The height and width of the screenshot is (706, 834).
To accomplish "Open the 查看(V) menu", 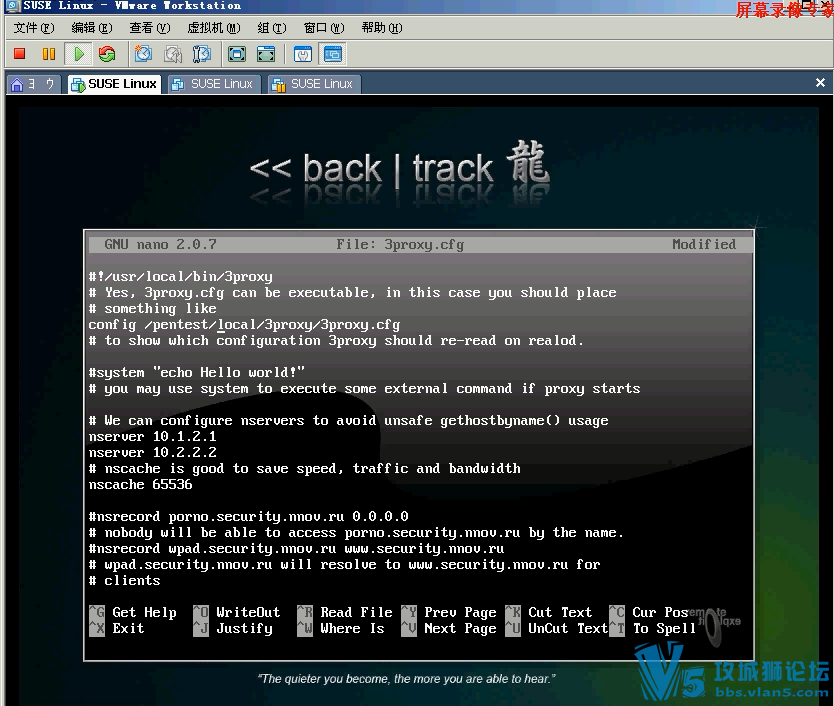I will click(x=149, y=28).
